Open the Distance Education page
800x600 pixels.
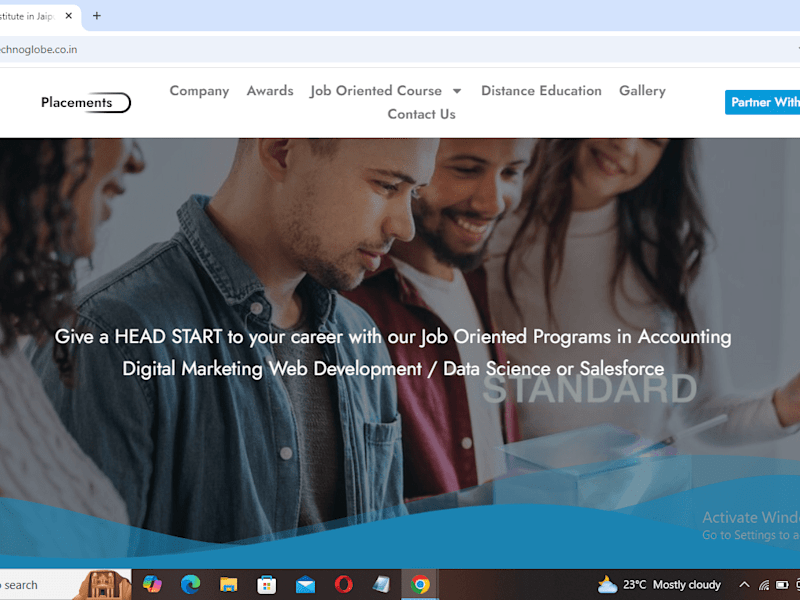tap(541, 91)
